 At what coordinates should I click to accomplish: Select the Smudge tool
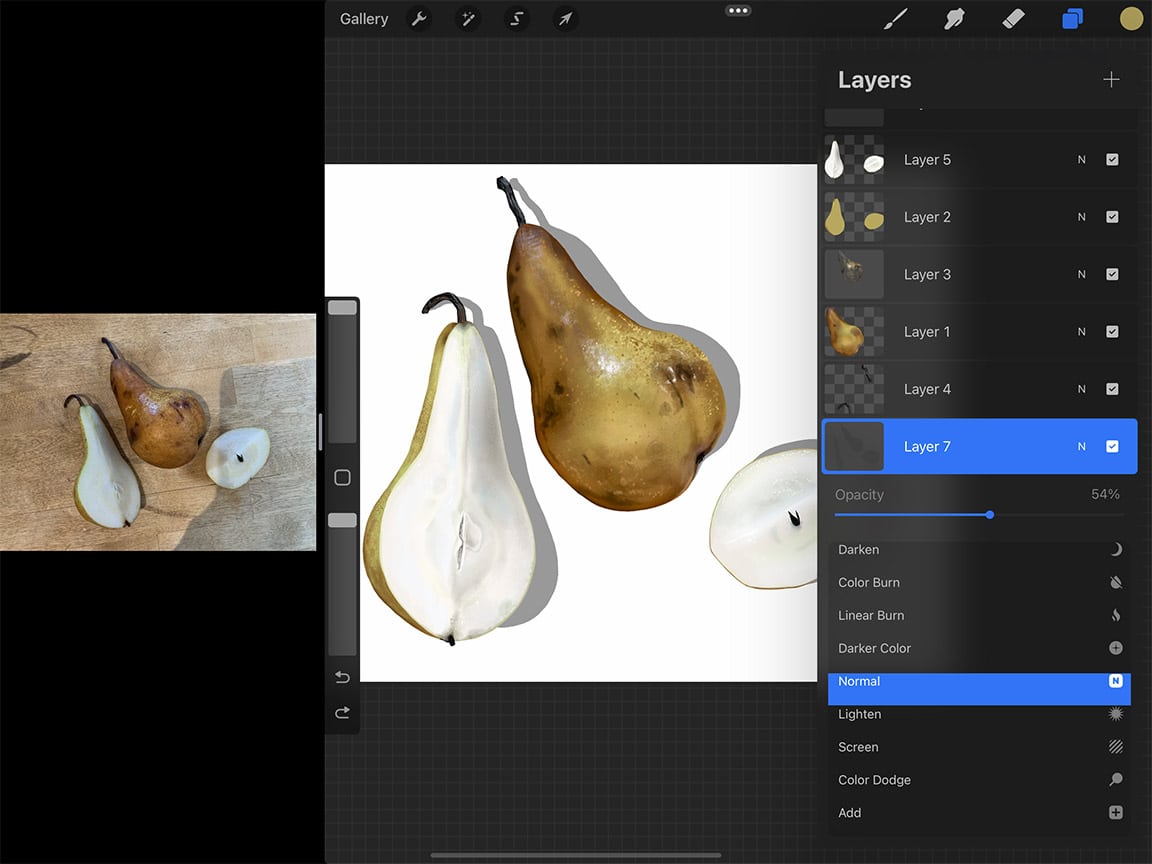tap(954, 18)
